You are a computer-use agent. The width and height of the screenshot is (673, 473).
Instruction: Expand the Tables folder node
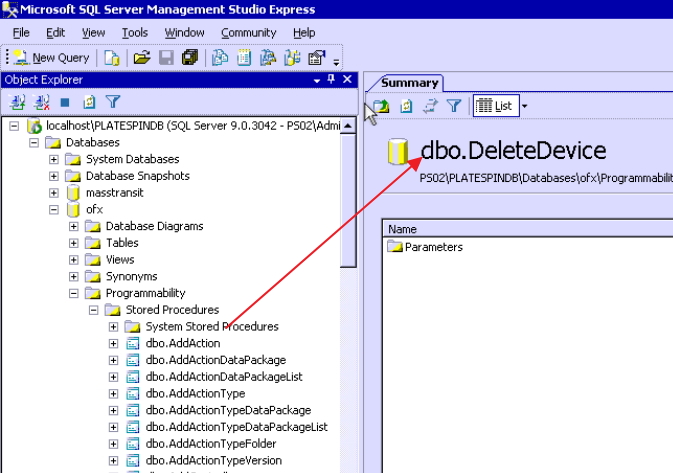tap(74, 243)
